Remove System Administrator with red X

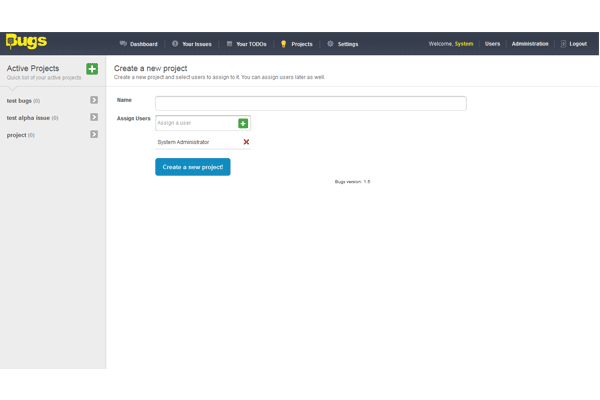246,142
